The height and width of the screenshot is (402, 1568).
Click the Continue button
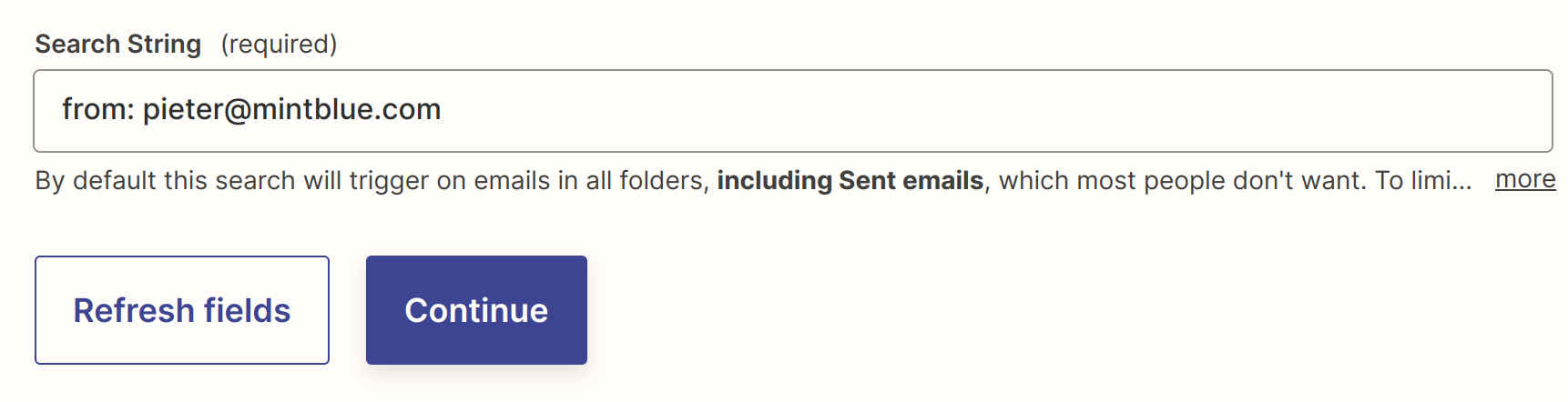click(x=476, y=310)
